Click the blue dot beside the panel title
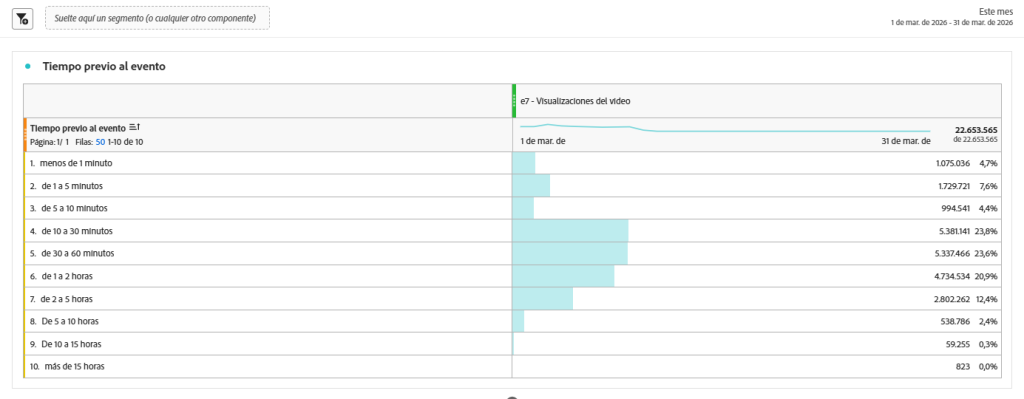This screenshot has width=1024, height=399. point(27,67)
